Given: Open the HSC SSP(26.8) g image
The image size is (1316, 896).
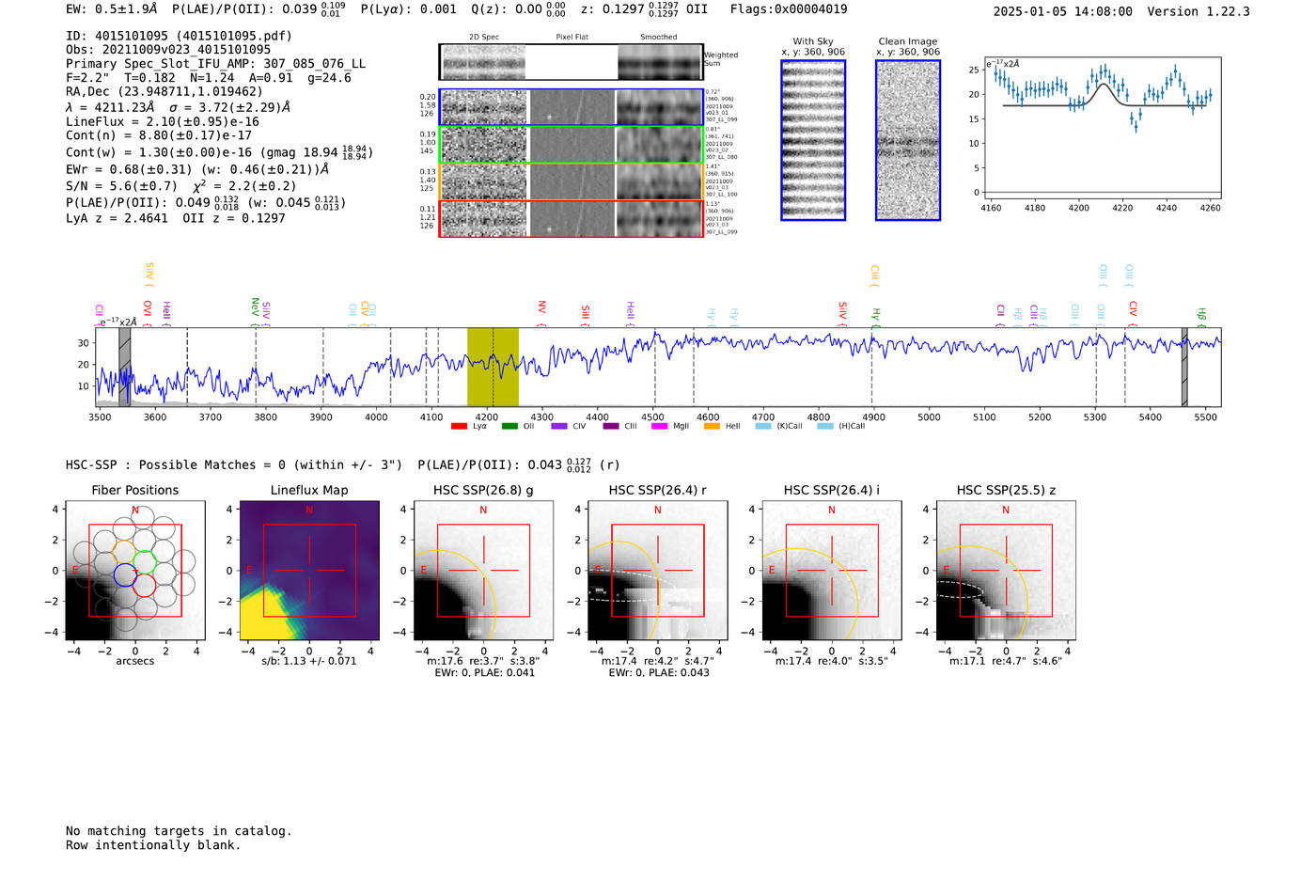Looking at the screenshot, I should point(483,571).
